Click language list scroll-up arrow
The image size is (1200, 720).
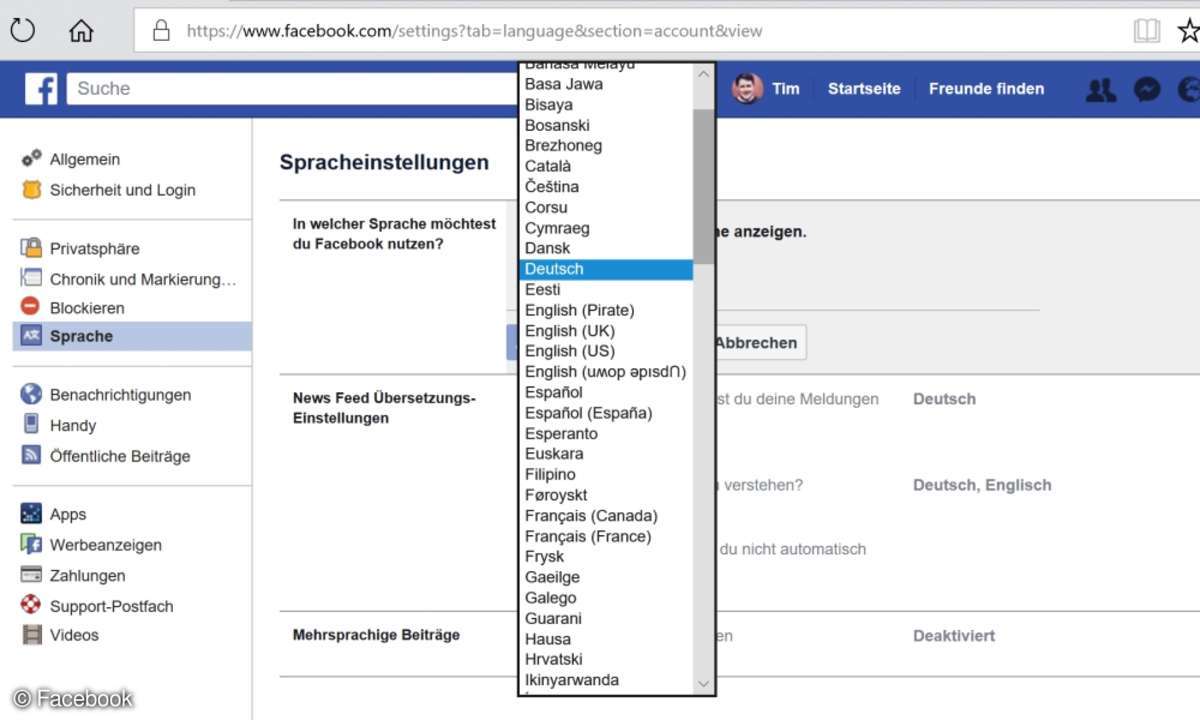pos(704,74)
